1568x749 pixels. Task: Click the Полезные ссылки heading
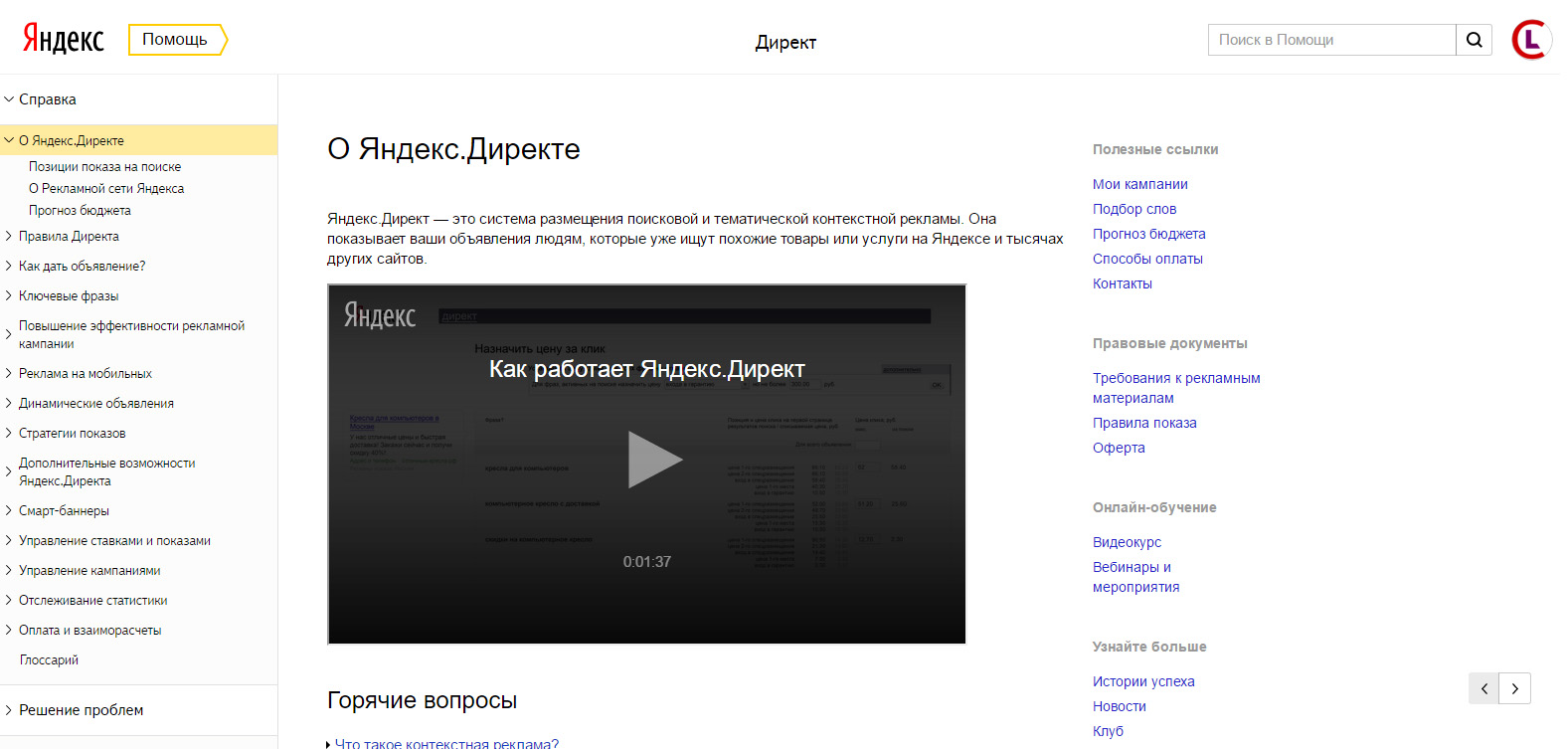(x=1155, y=149)
